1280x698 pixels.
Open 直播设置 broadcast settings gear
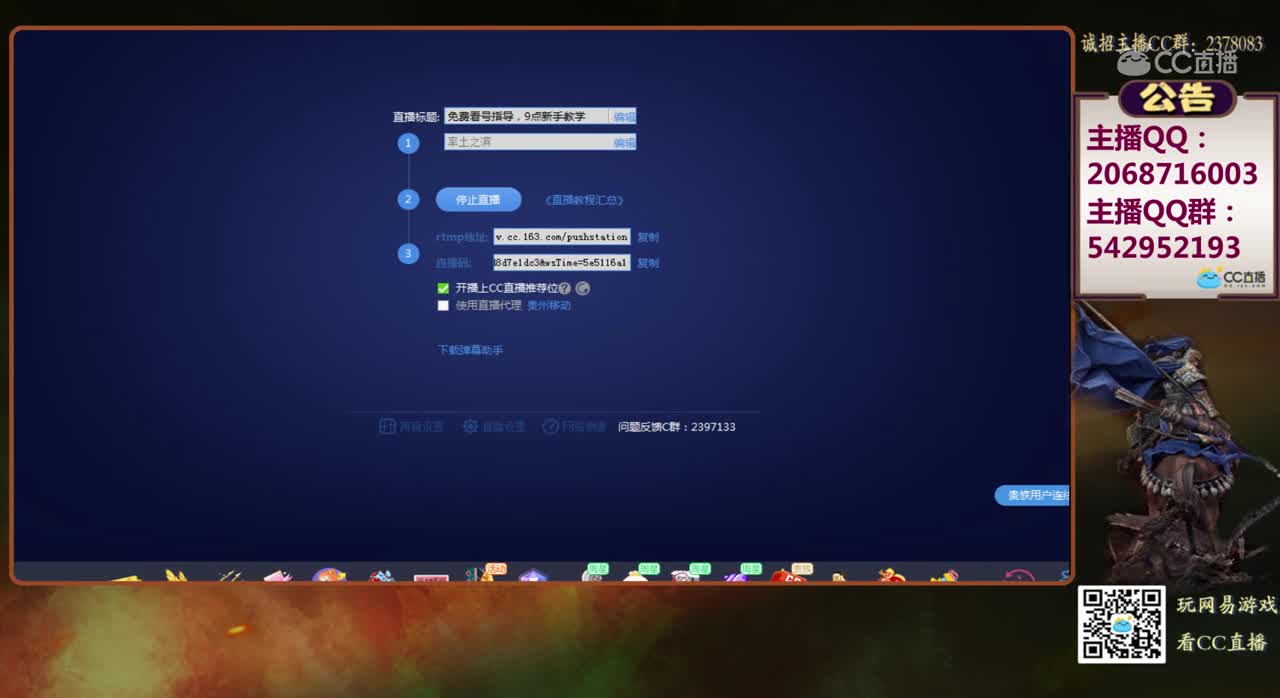click(x=493, y=427)
